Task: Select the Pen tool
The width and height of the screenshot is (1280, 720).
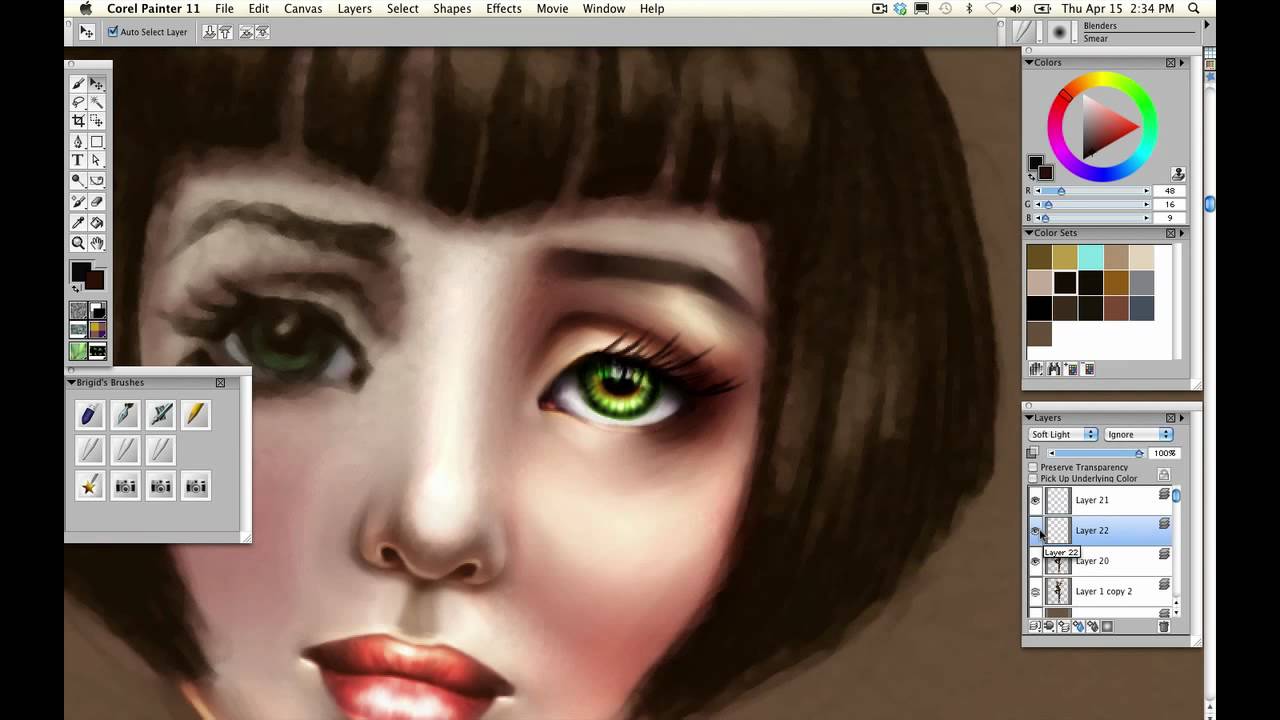Action: click(78, 142)
